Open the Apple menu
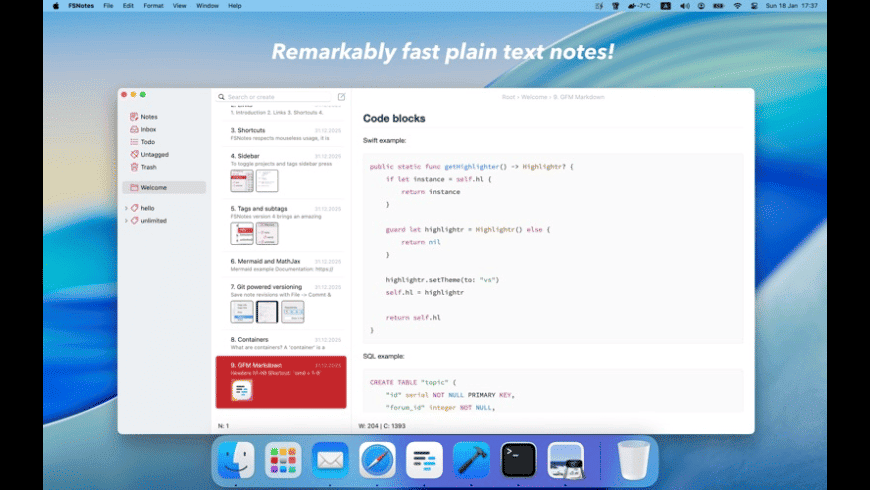This screenshot has height=490, width=870. [55, 6]
